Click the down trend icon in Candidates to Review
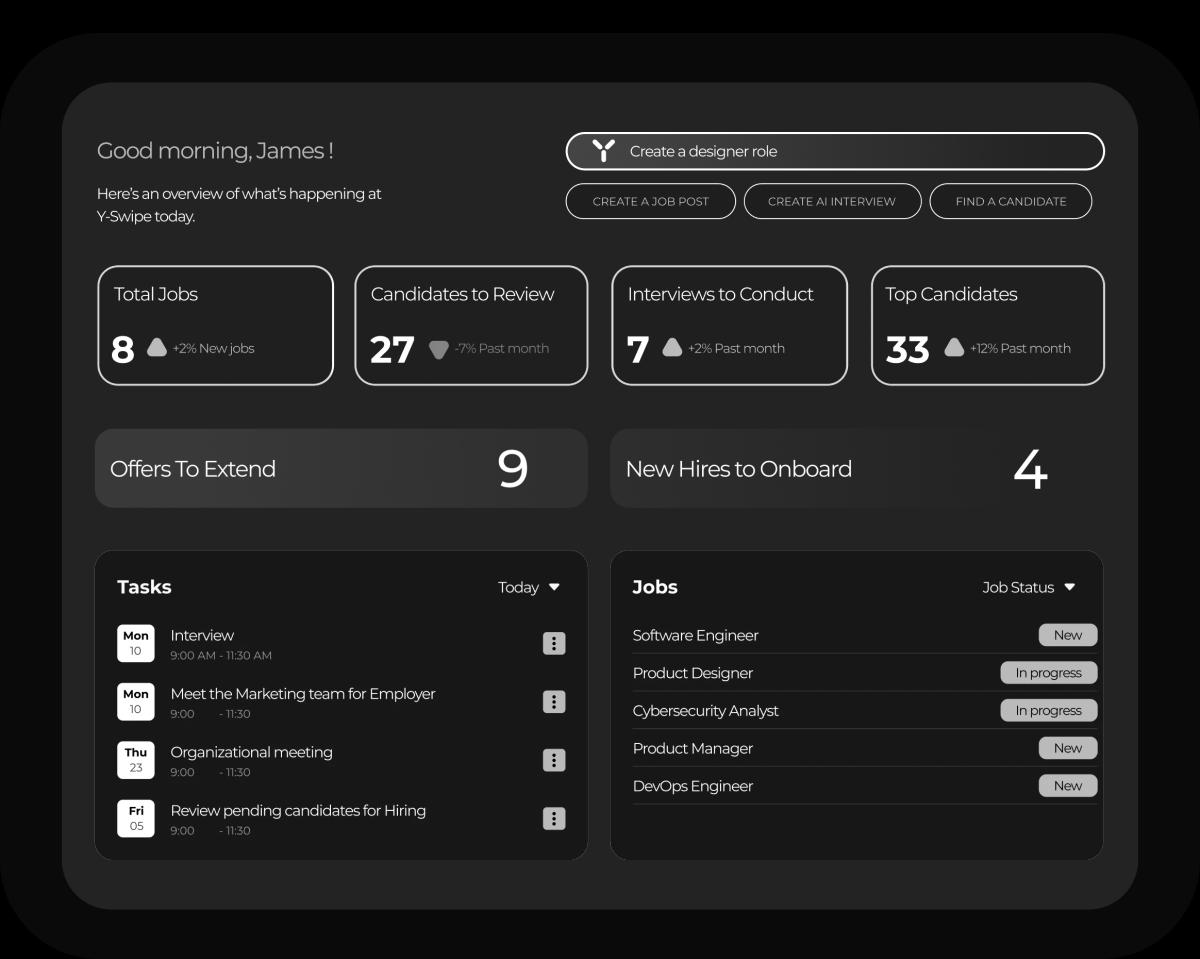 438,349
